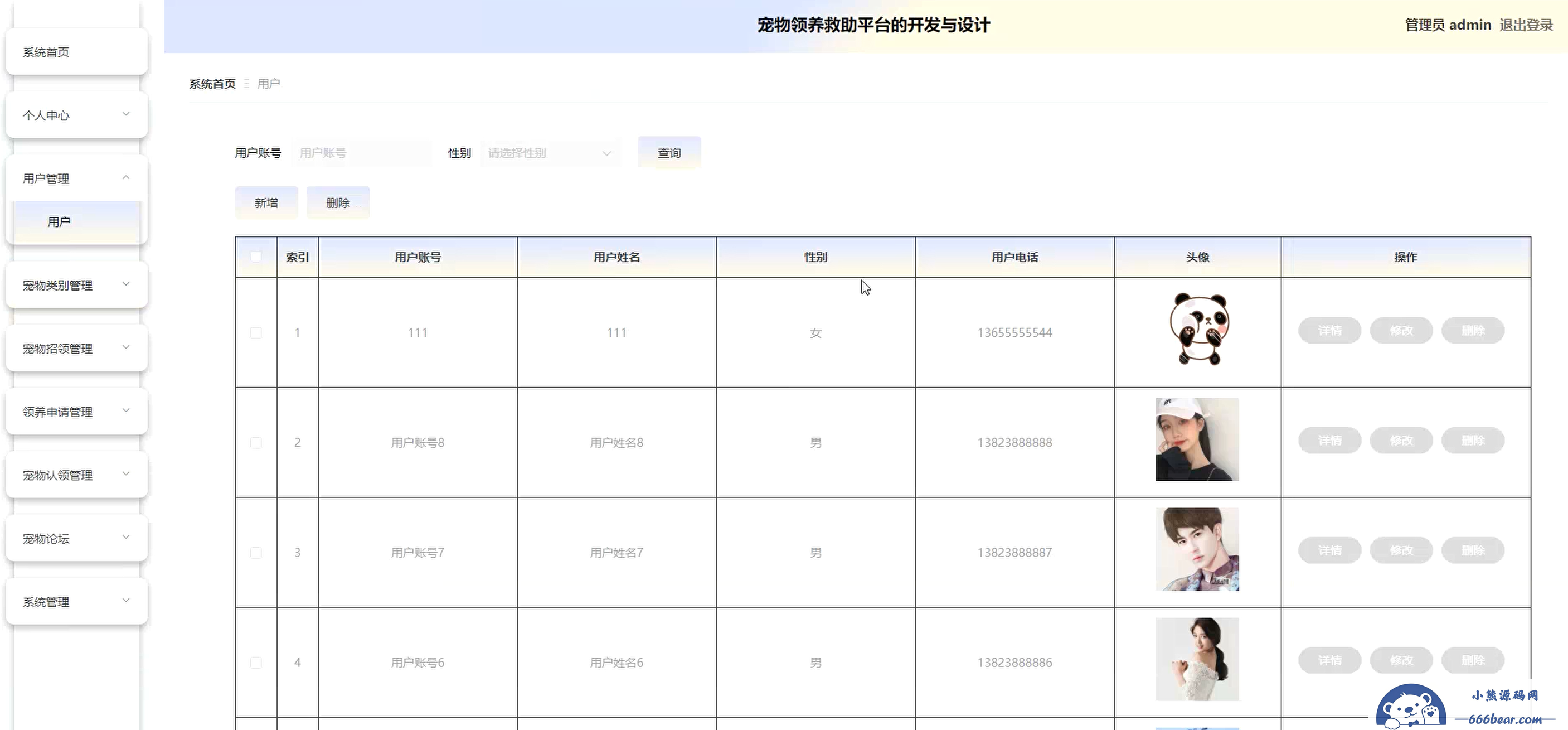1568x730 pixels.
Task: Click the 删除 button above the table
Action: (338, 203)
